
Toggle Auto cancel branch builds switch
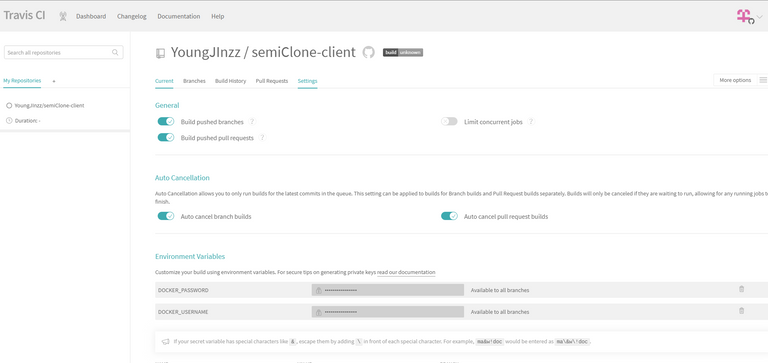pos(166,216)
